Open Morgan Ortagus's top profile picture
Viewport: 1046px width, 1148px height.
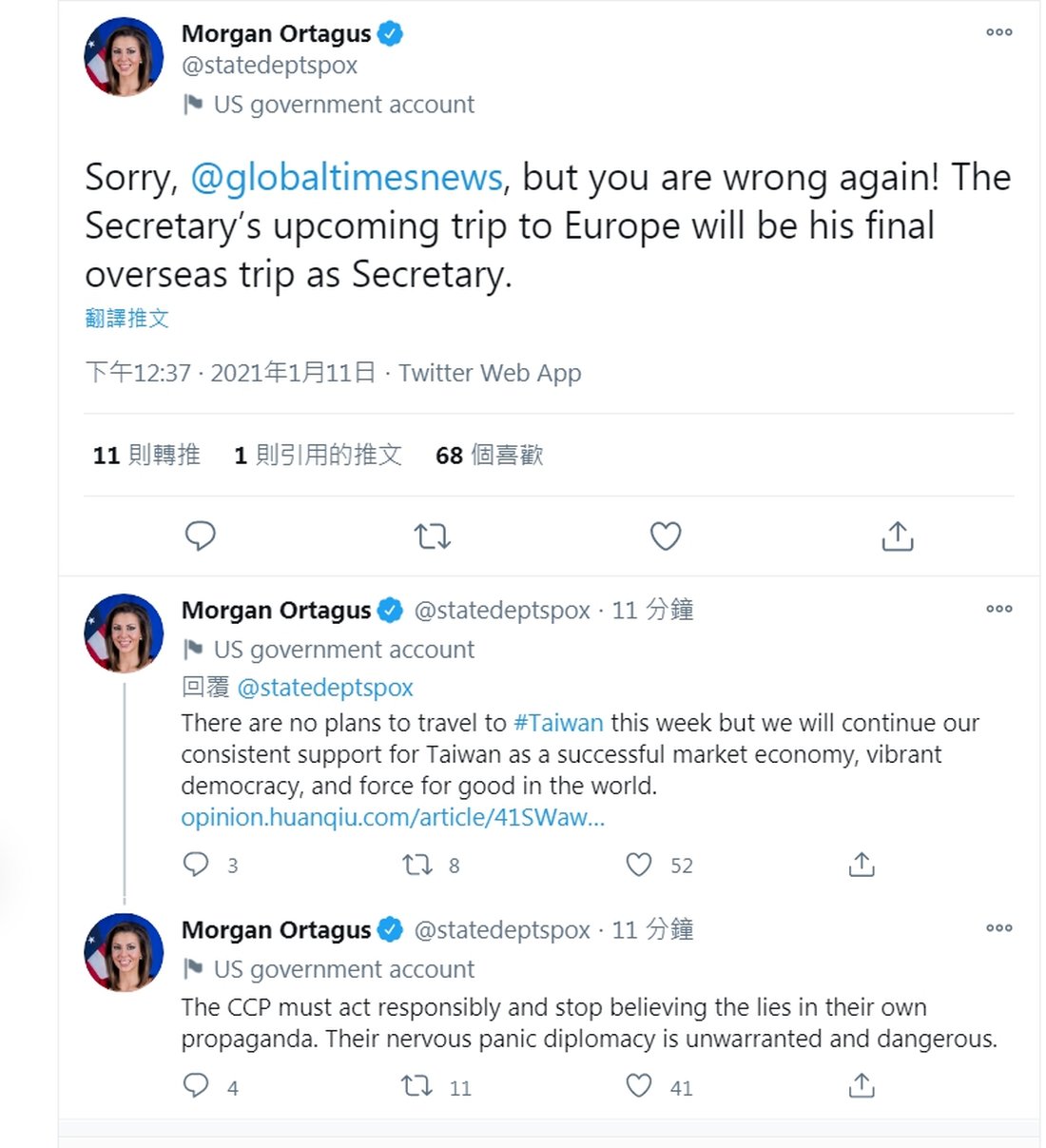pos(125,57)
